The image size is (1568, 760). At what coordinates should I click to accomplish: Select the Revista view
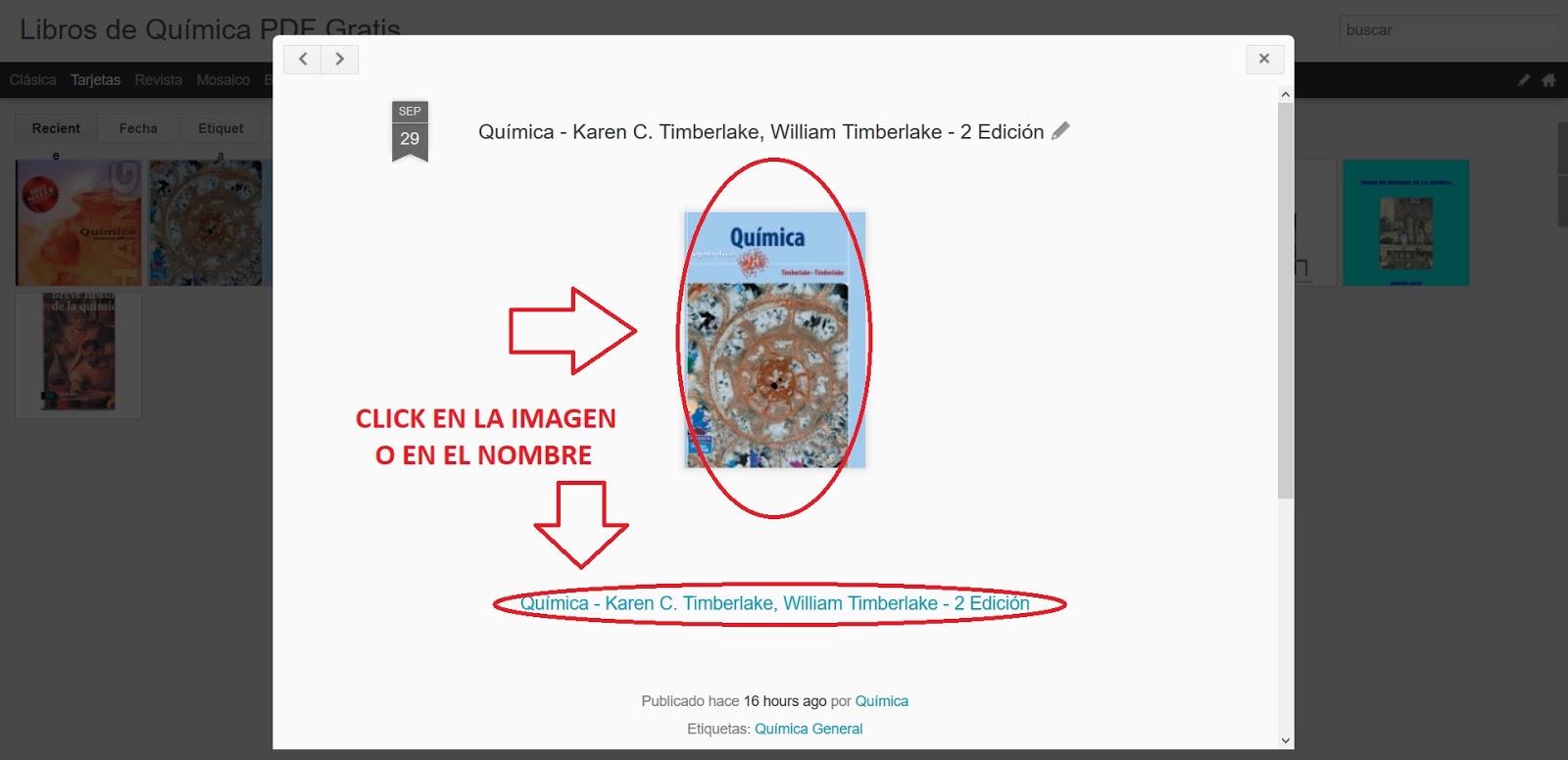(x=159, y=80)
